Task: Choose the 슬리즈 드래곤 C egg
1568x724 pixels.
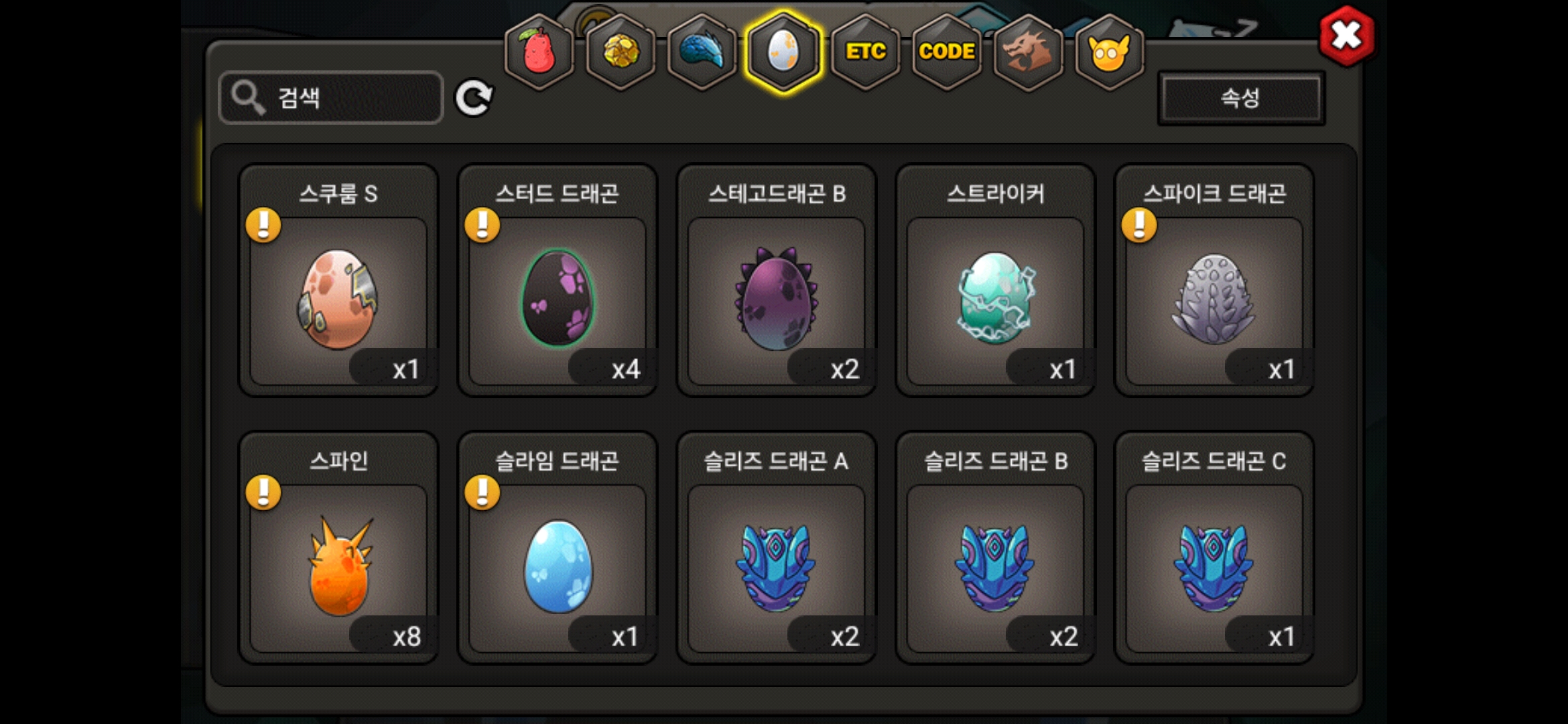Action: point(1214,548)
